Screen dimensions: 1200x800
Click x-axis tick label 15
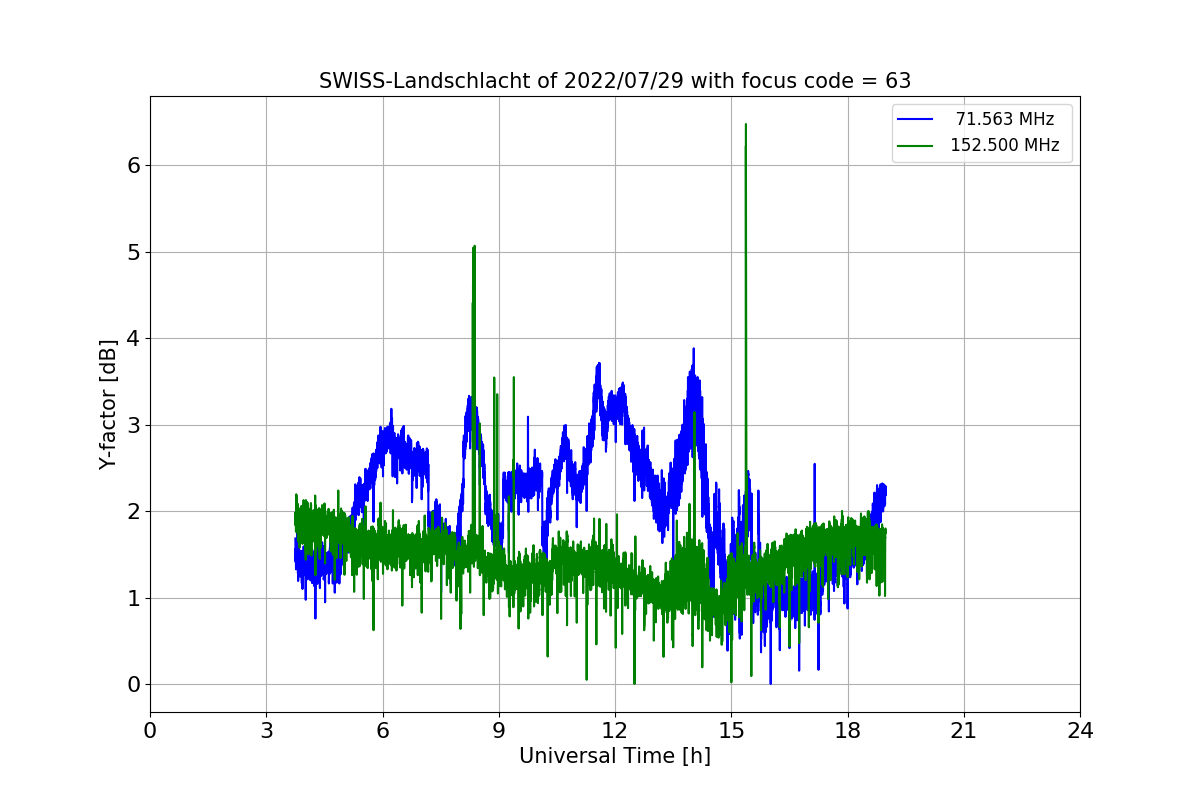pyautogui.click(x=731, y=731)
